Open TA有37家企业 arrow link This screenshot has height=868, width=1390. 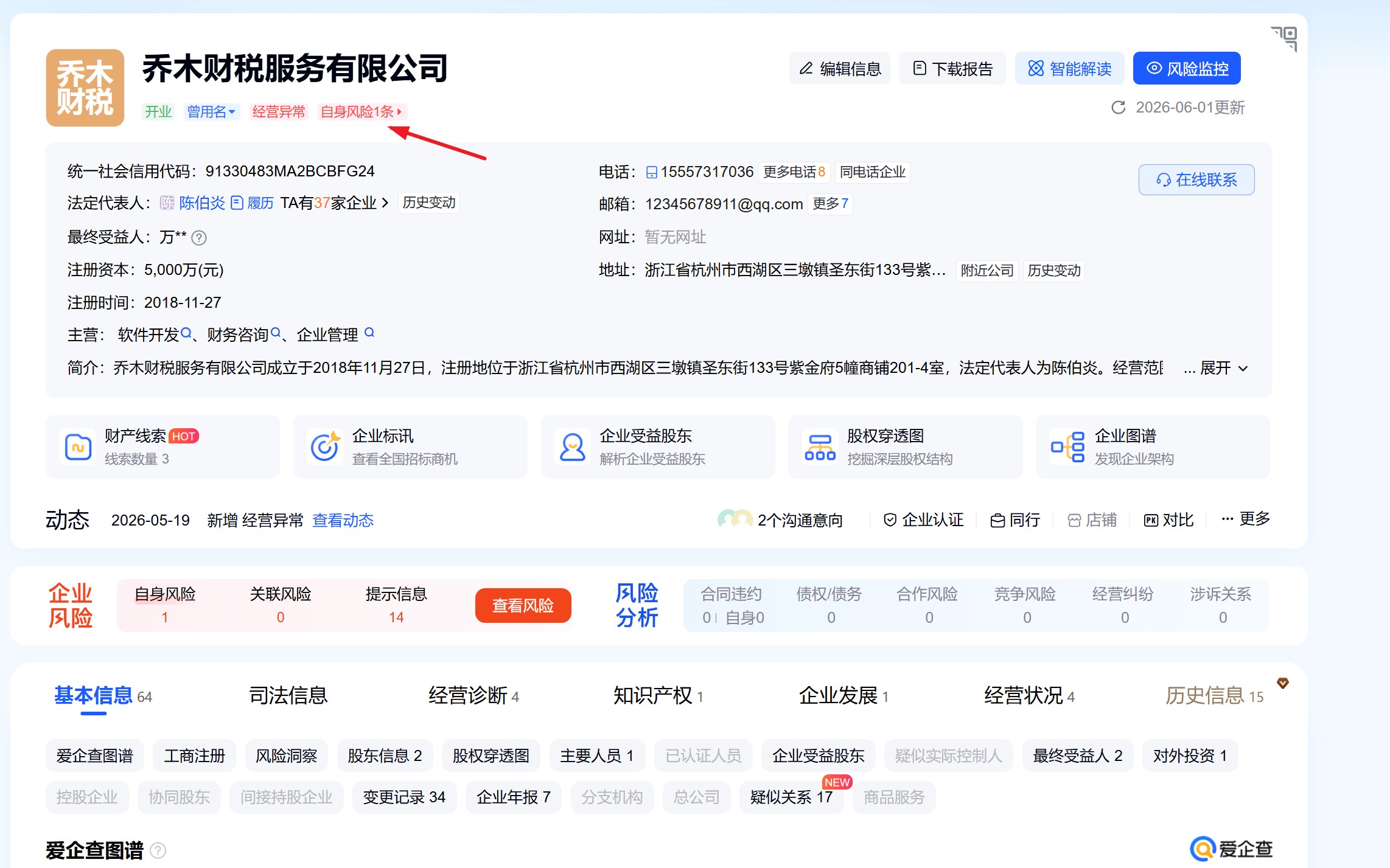(x=334, y=203)
